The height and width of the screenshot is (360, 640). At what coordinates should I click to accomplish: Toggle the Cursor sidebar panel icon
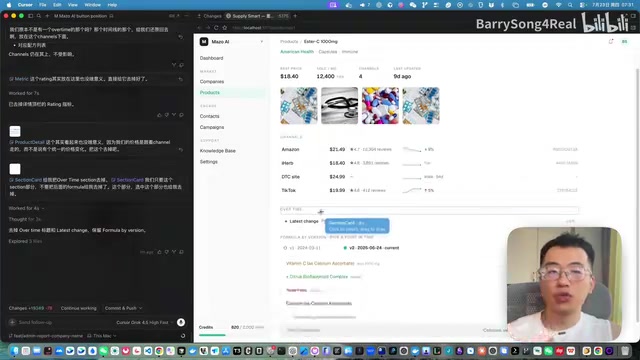[31, 16]
